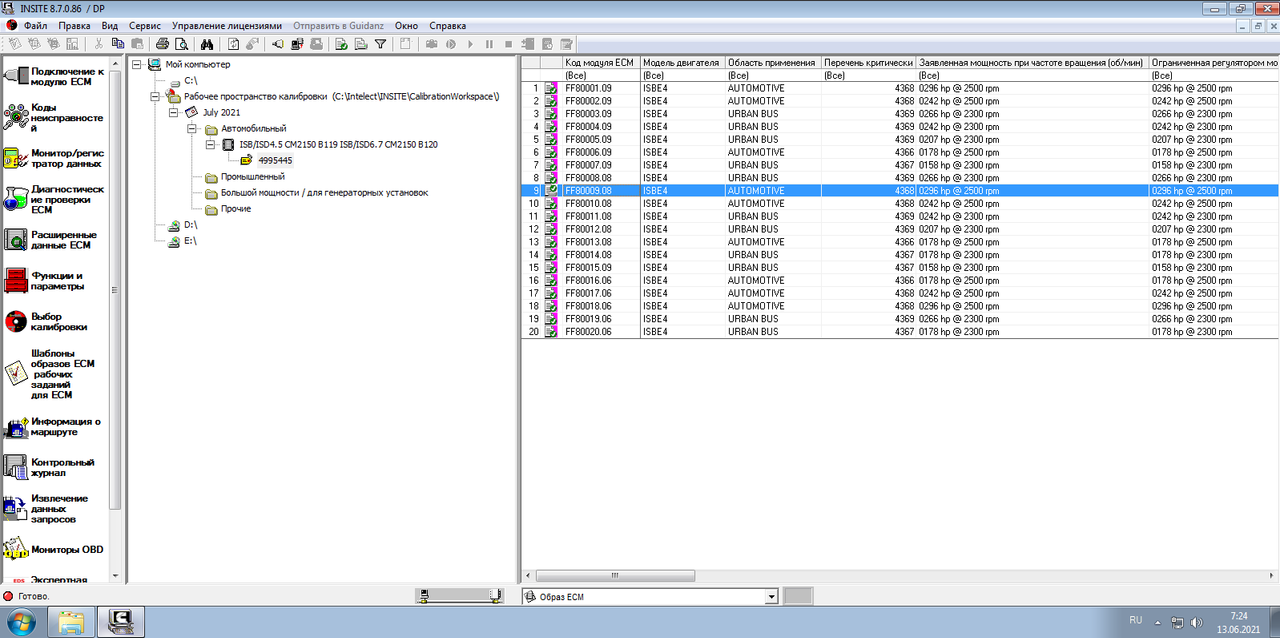Open the Вид menu

[x=110, y=25]
